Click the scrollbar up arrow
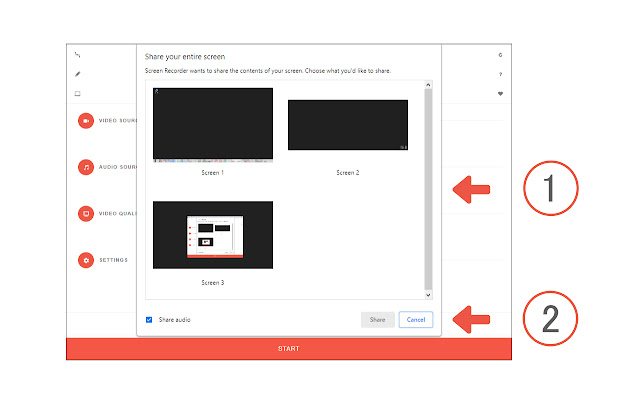The image size is (640, 400). tap(428, 84)
